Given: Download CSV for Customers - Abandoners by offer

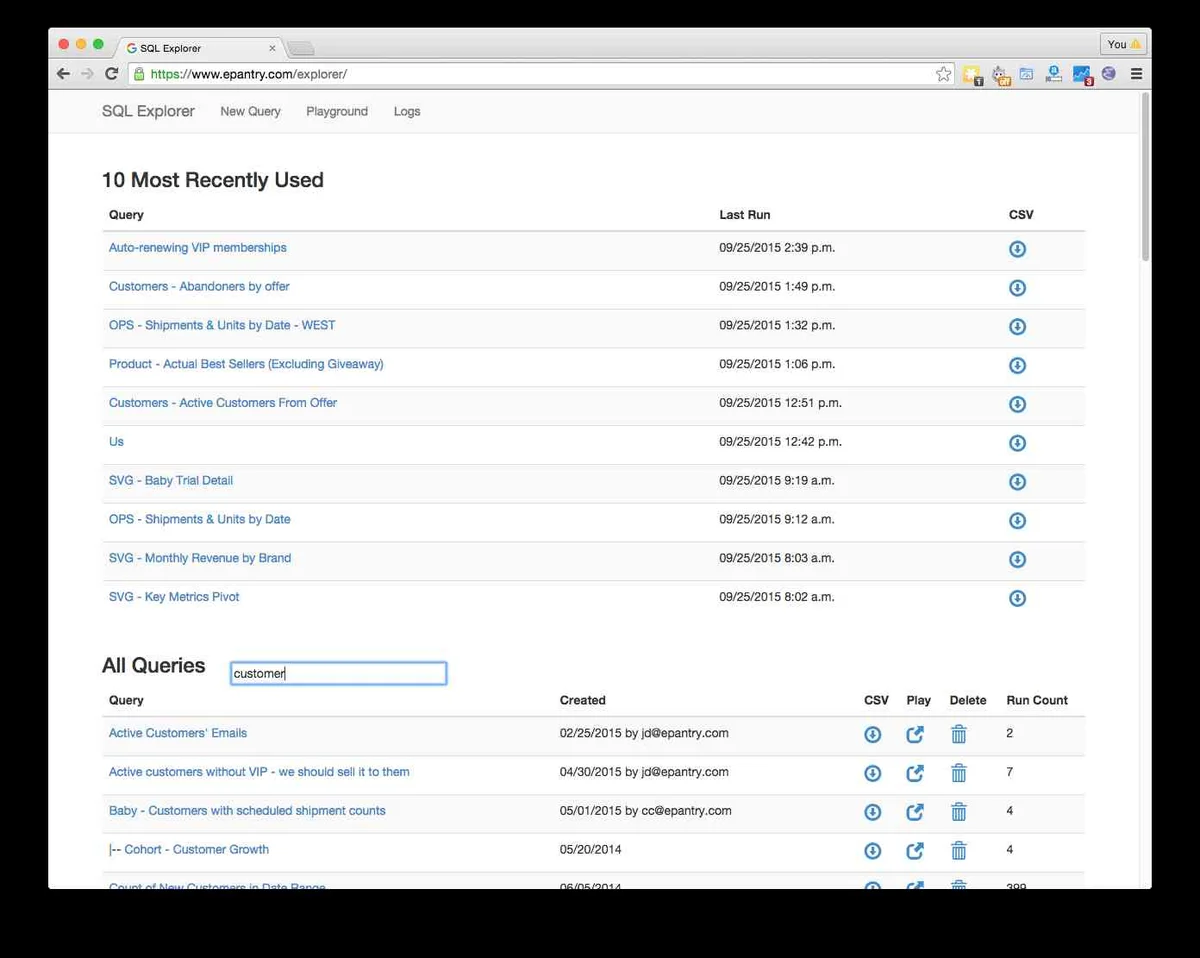Looking at the screenshot, I should (1017, 288).
